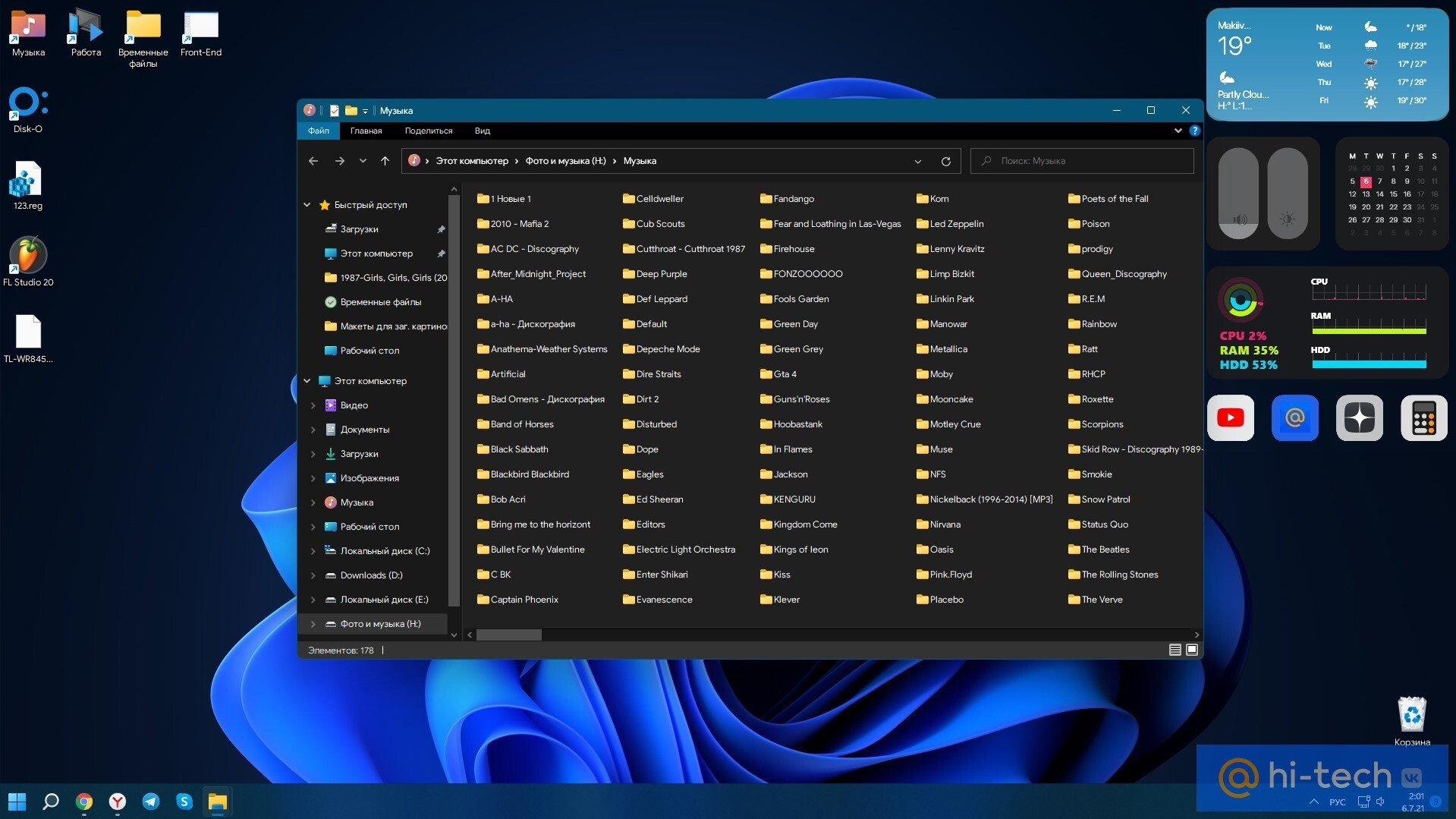Click the File Explorer taskbar icon
Screen dimensions: 1456x819
click(218, 802)
